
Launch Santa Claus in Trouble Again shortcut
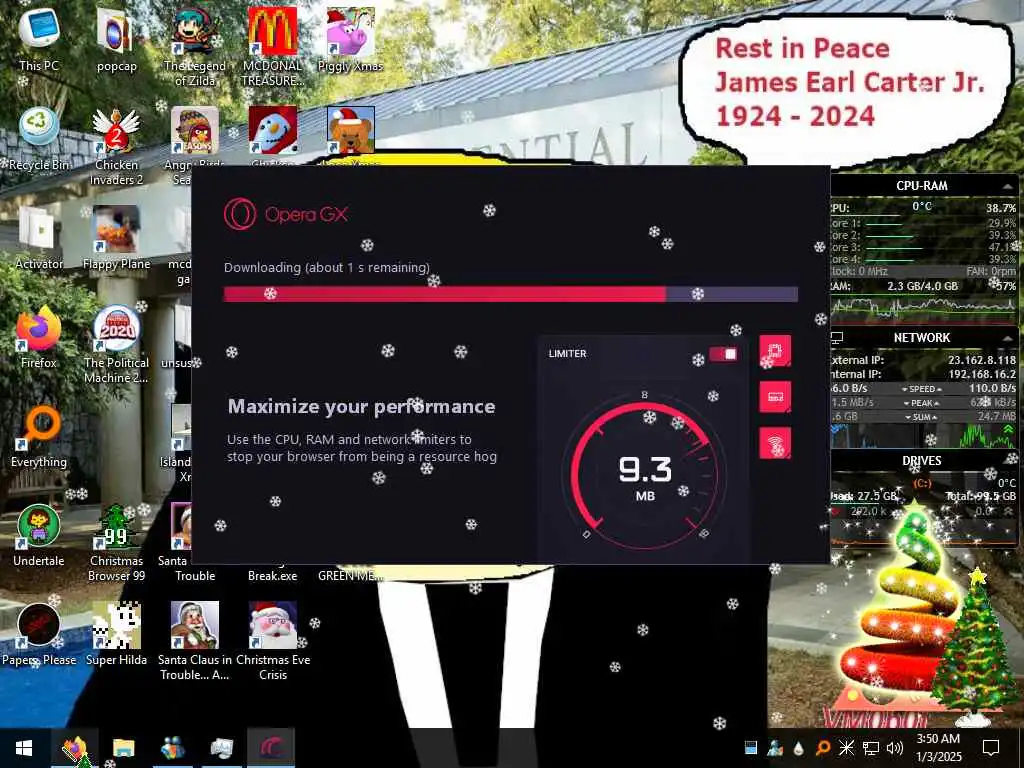tap(195, 641)
